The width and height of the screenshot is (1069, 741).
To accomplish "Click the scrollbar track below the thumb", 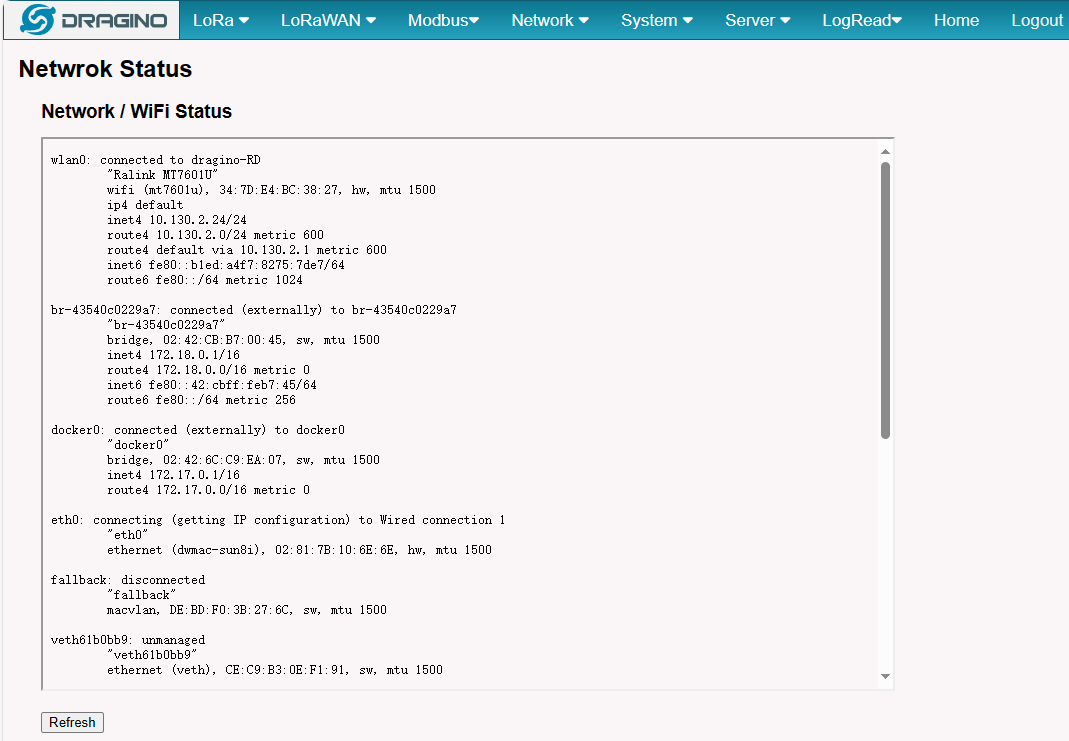I will 885,554.
